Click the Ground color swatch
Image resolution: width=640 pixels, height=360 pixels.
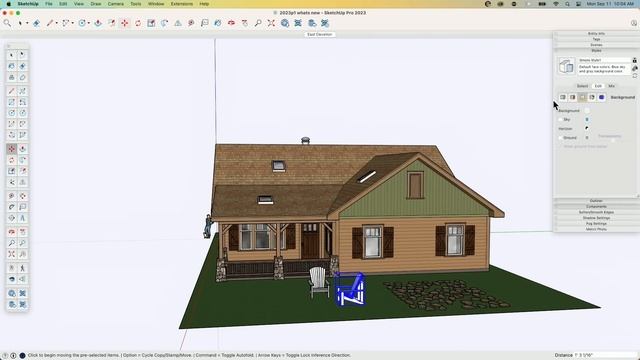[587, 138]
